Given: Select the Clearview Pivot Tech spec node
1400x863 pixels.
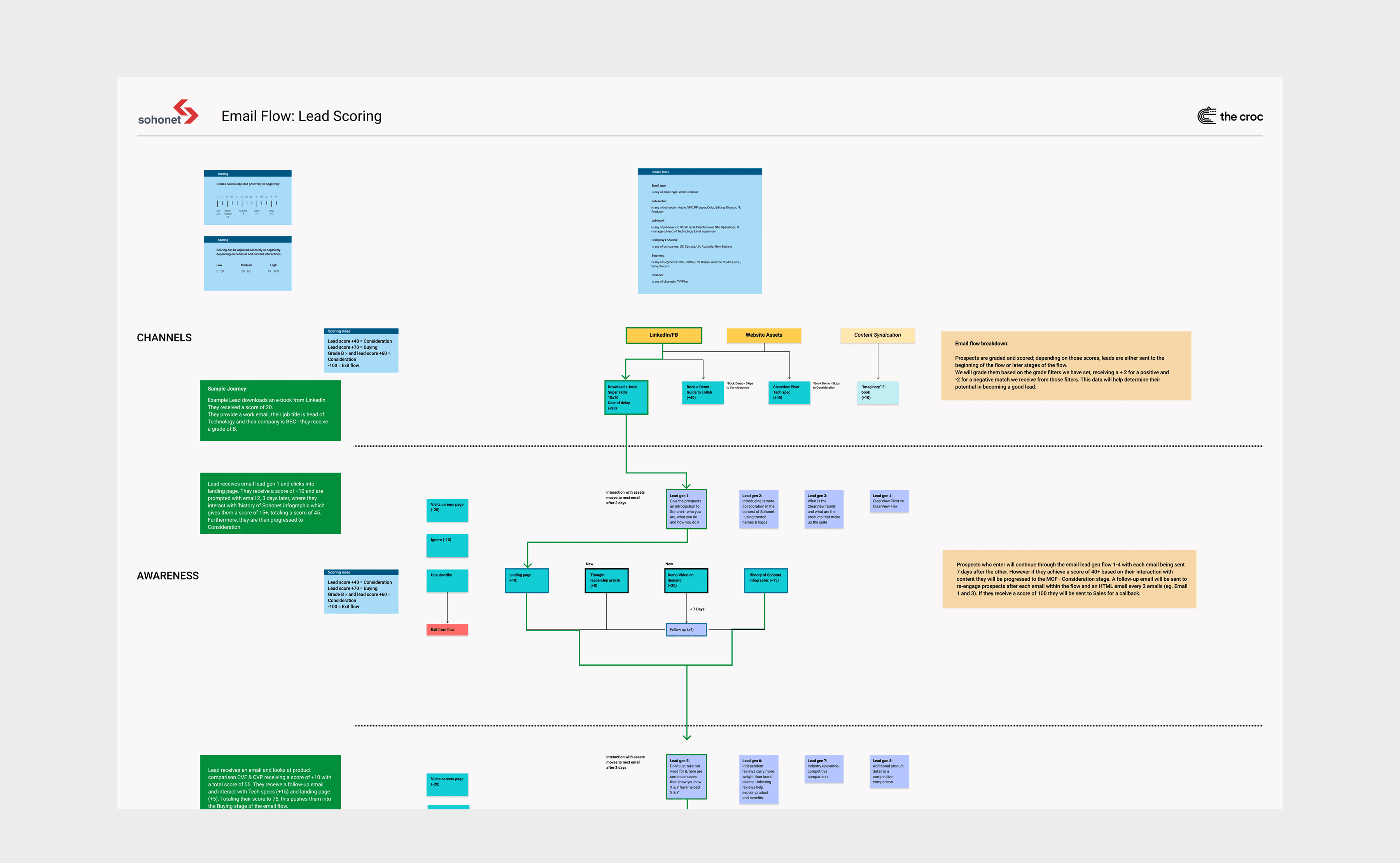Looking at the screenshot, I should pos(789,393).
